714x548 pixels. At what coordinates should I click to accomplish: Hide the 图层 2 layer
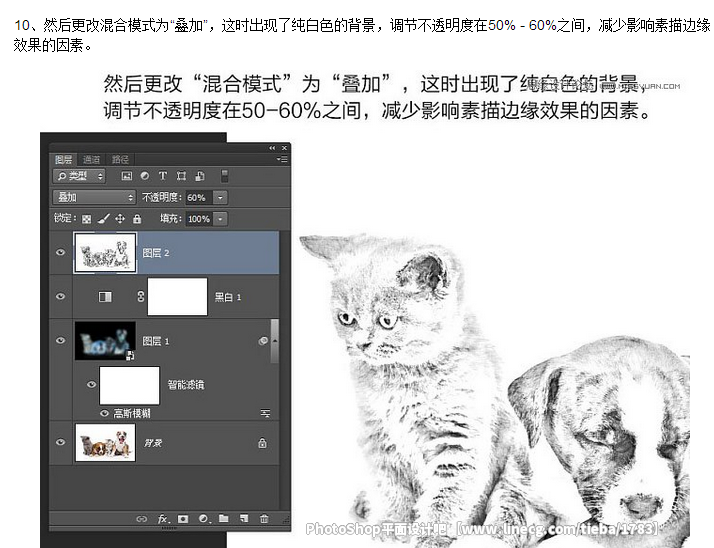(61, 252)
